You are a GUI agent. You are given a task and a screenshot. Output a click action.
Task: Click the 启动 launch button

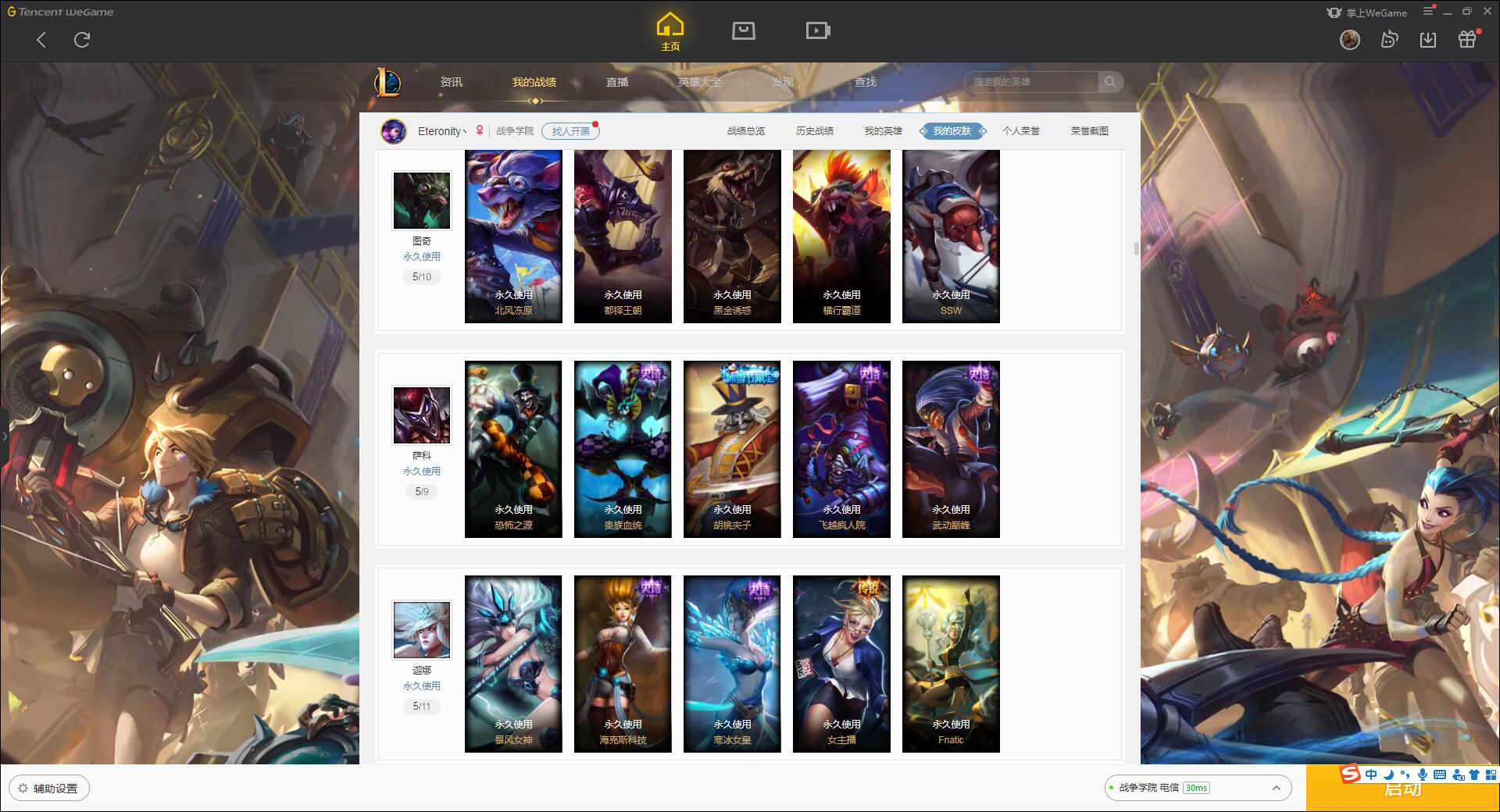pyautogui.click(x=1403, y=789)
